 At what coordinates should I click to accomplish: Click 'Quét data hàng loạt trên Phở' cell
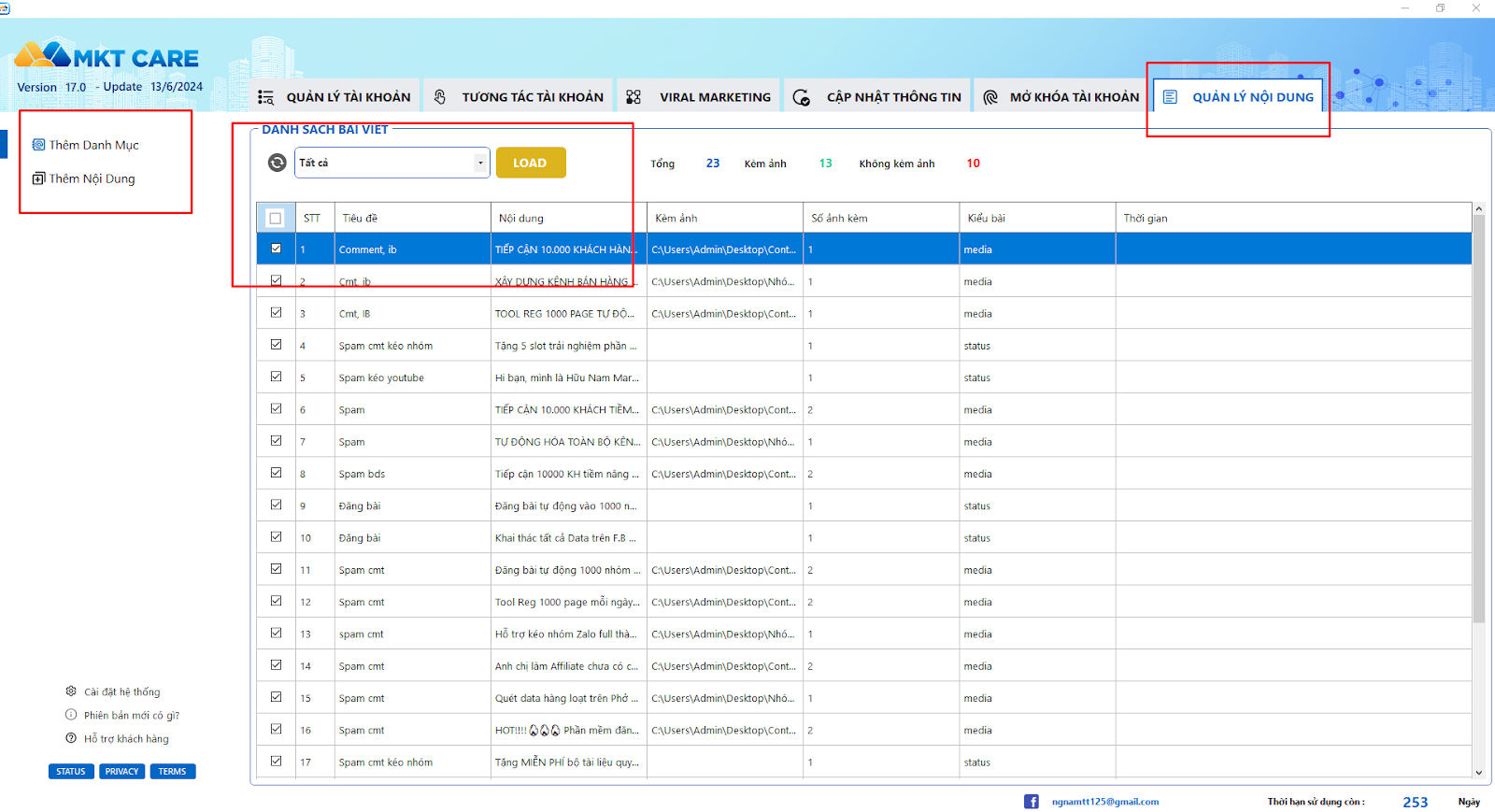(568, 698)
